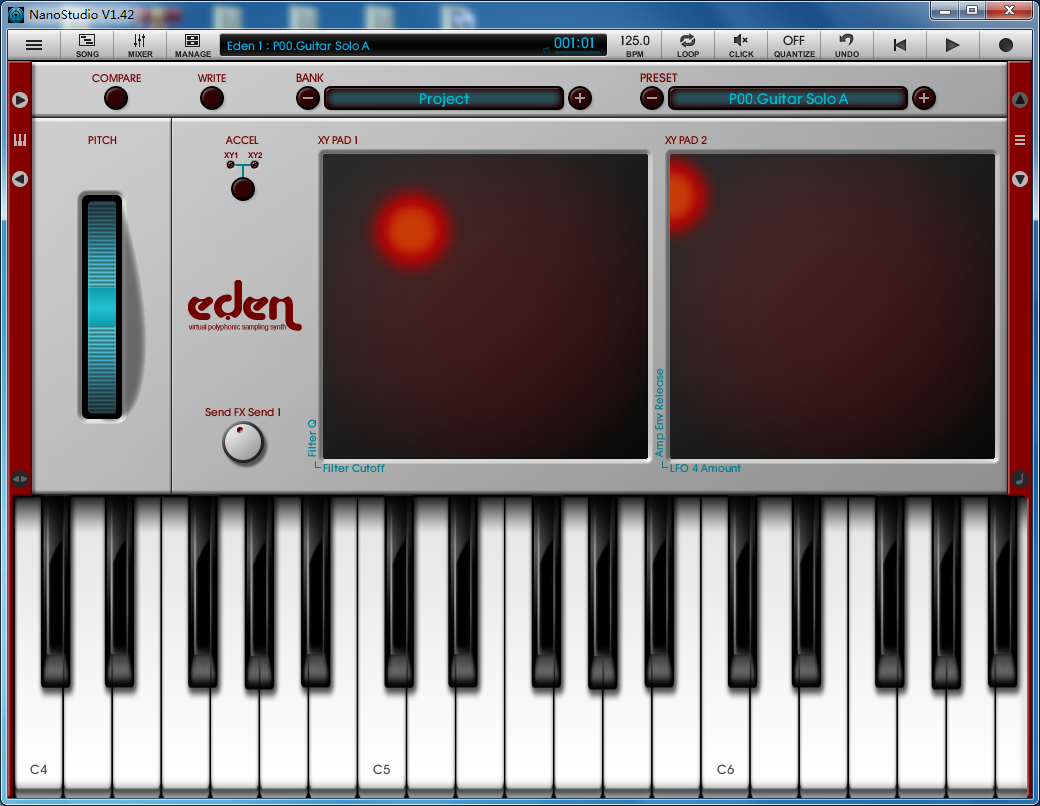Select next bank with plus button
1040x806 pixels.
click(580, 98)
